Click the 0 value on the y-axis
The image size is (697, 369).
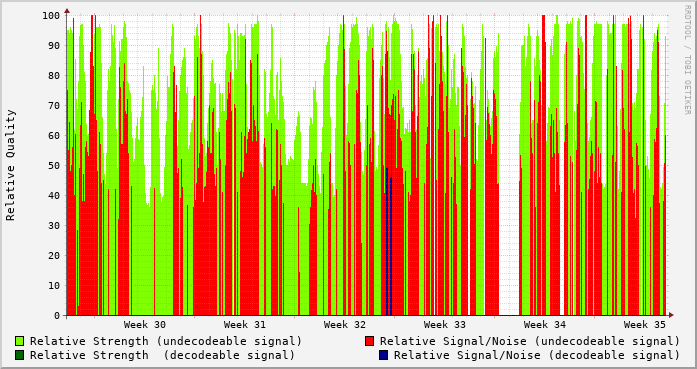(57, 316)
